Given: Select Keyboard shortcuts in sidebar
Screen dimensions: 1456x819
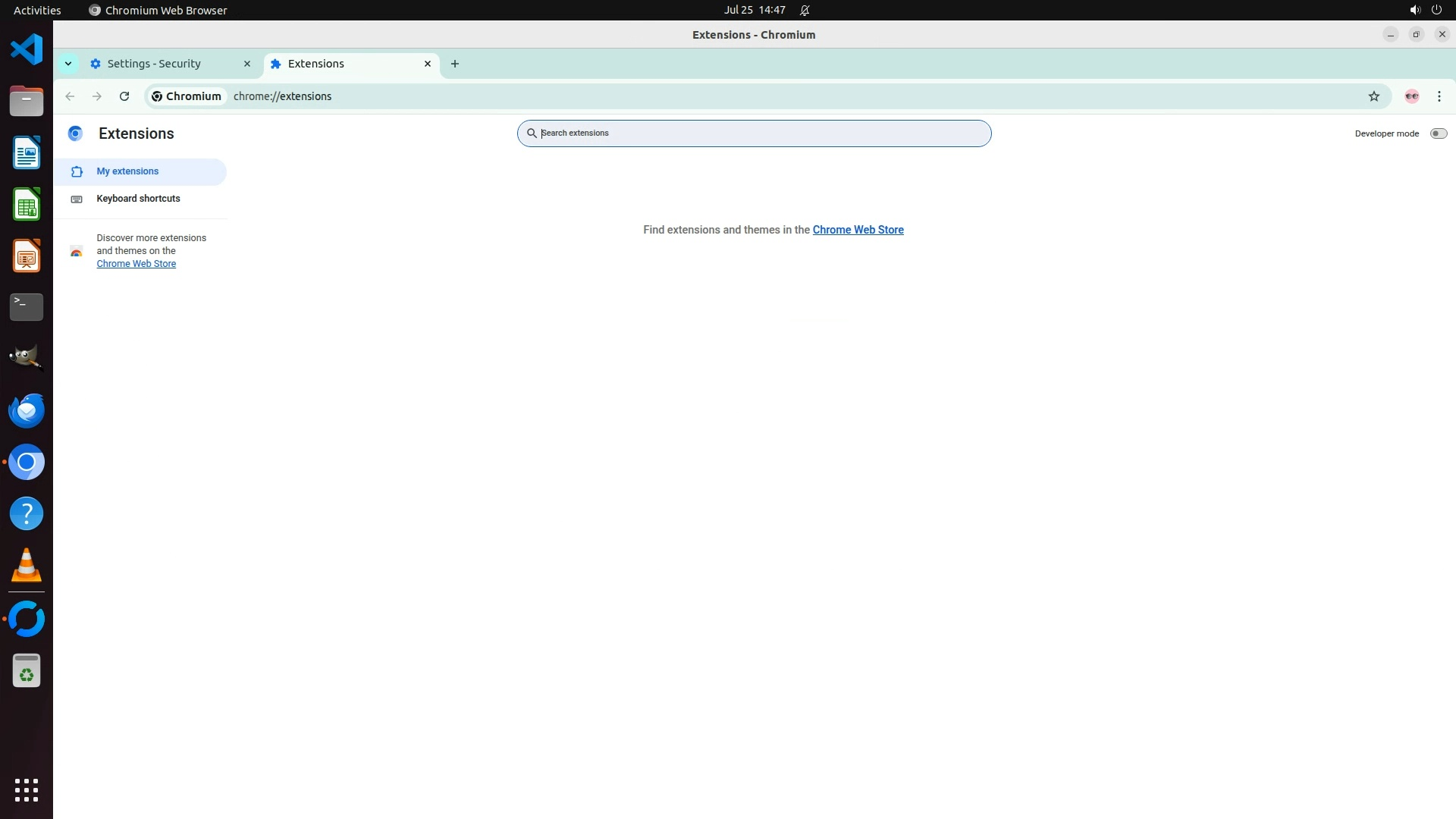Looking at the screenshot, I should tap(138, 199).
